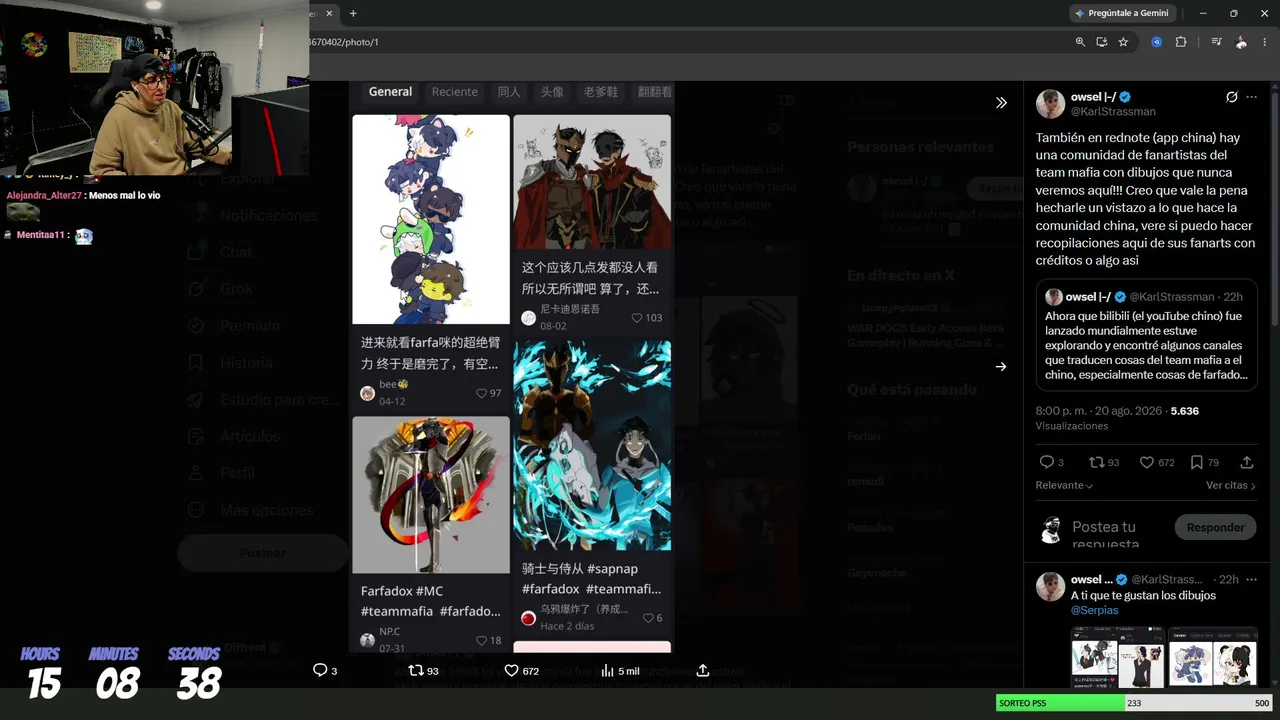Open the first image thumbnail in the reply
Screen dimensions: 1280x720
[x=1118, y=657]
